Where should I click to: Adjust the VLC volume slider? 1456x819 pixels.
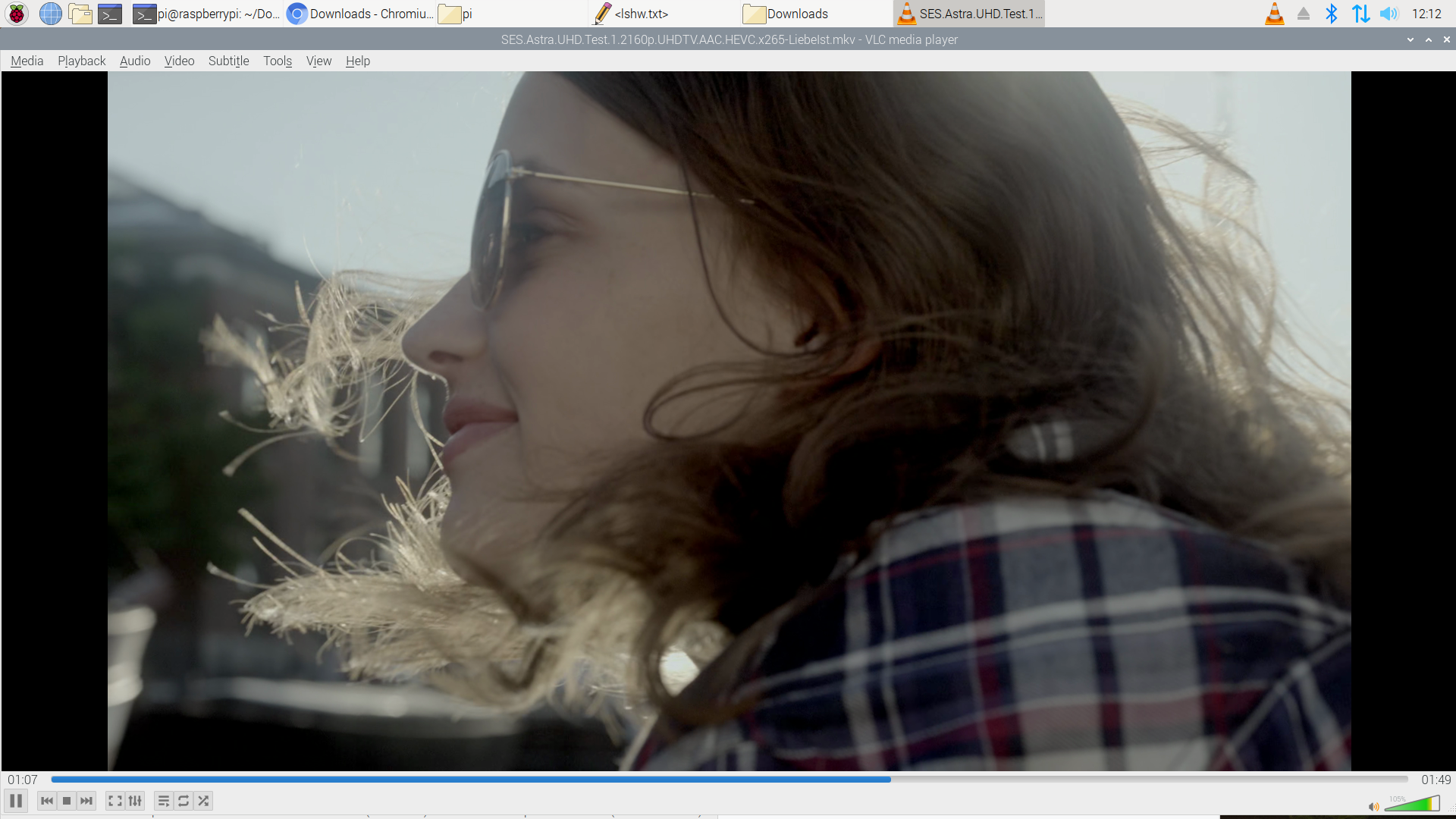(1411, 805)
